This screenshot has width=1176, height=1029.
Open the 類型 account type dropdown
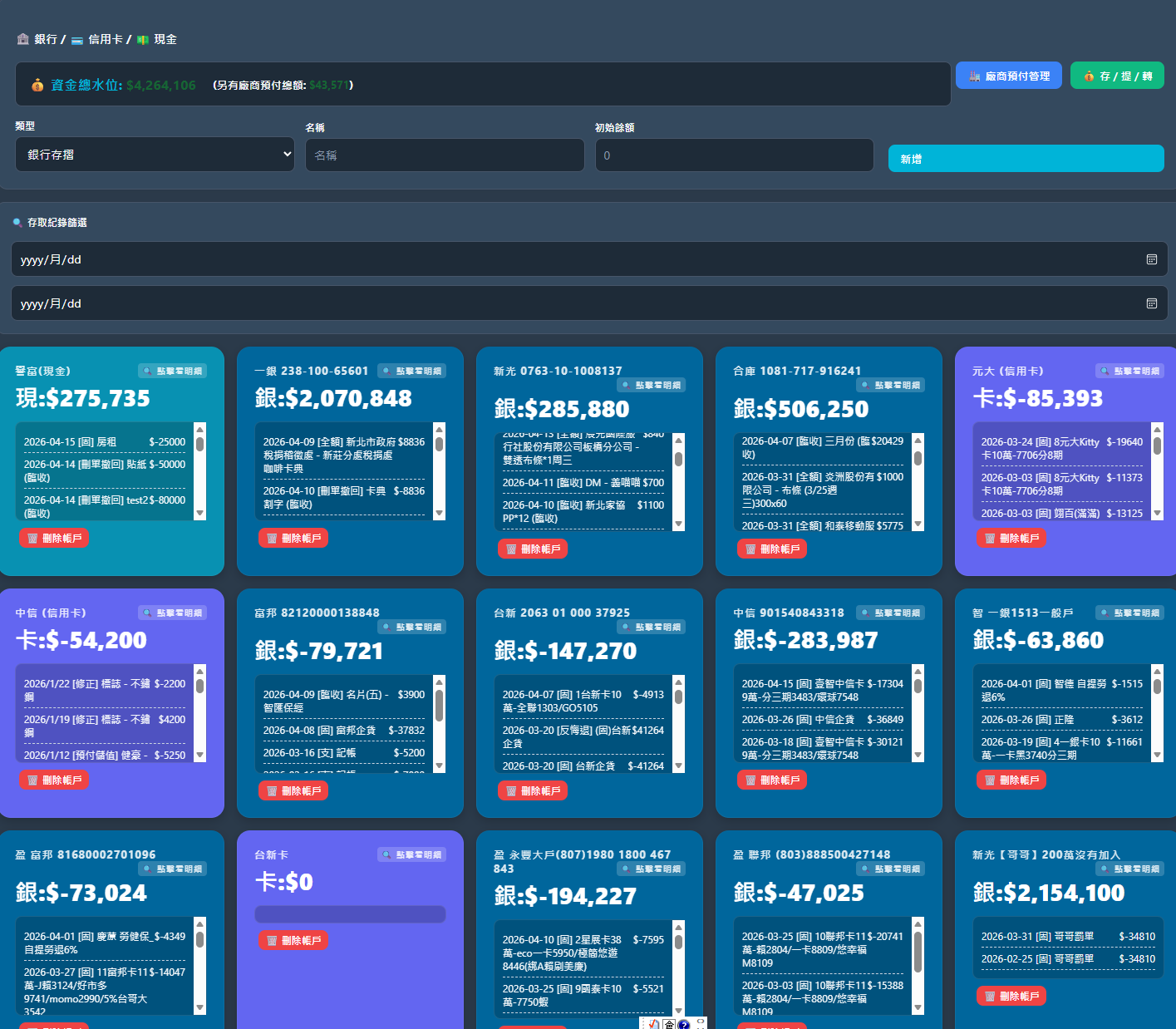point(155,155)
